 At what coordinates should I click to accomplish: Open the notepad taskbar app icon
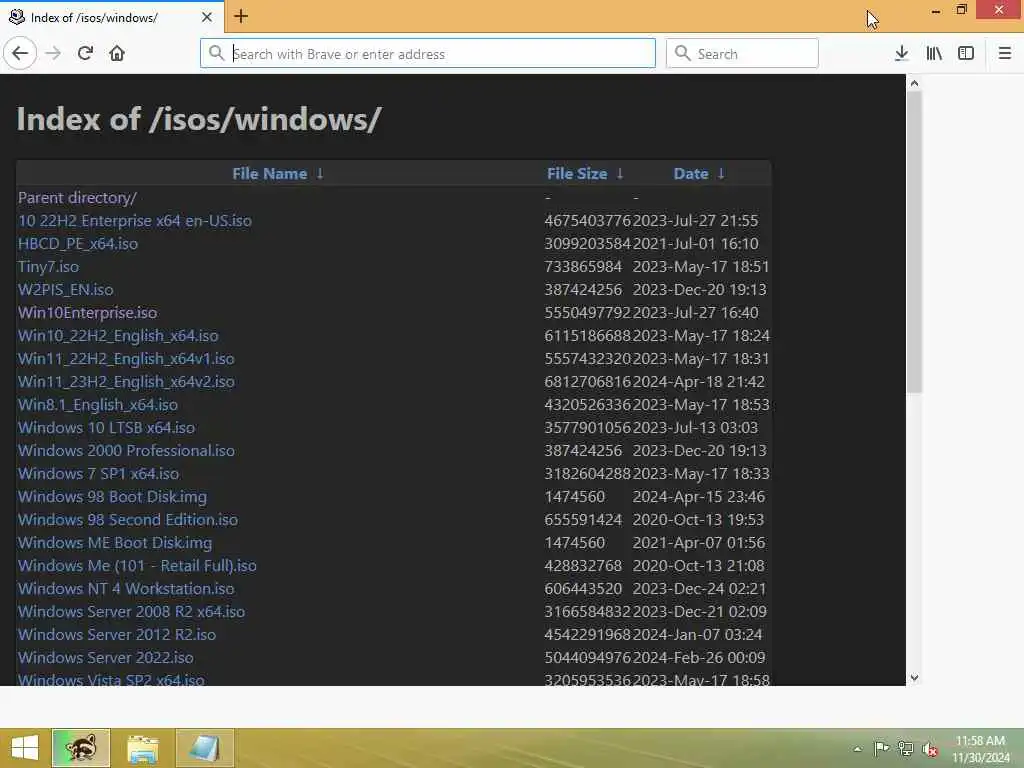204,748
